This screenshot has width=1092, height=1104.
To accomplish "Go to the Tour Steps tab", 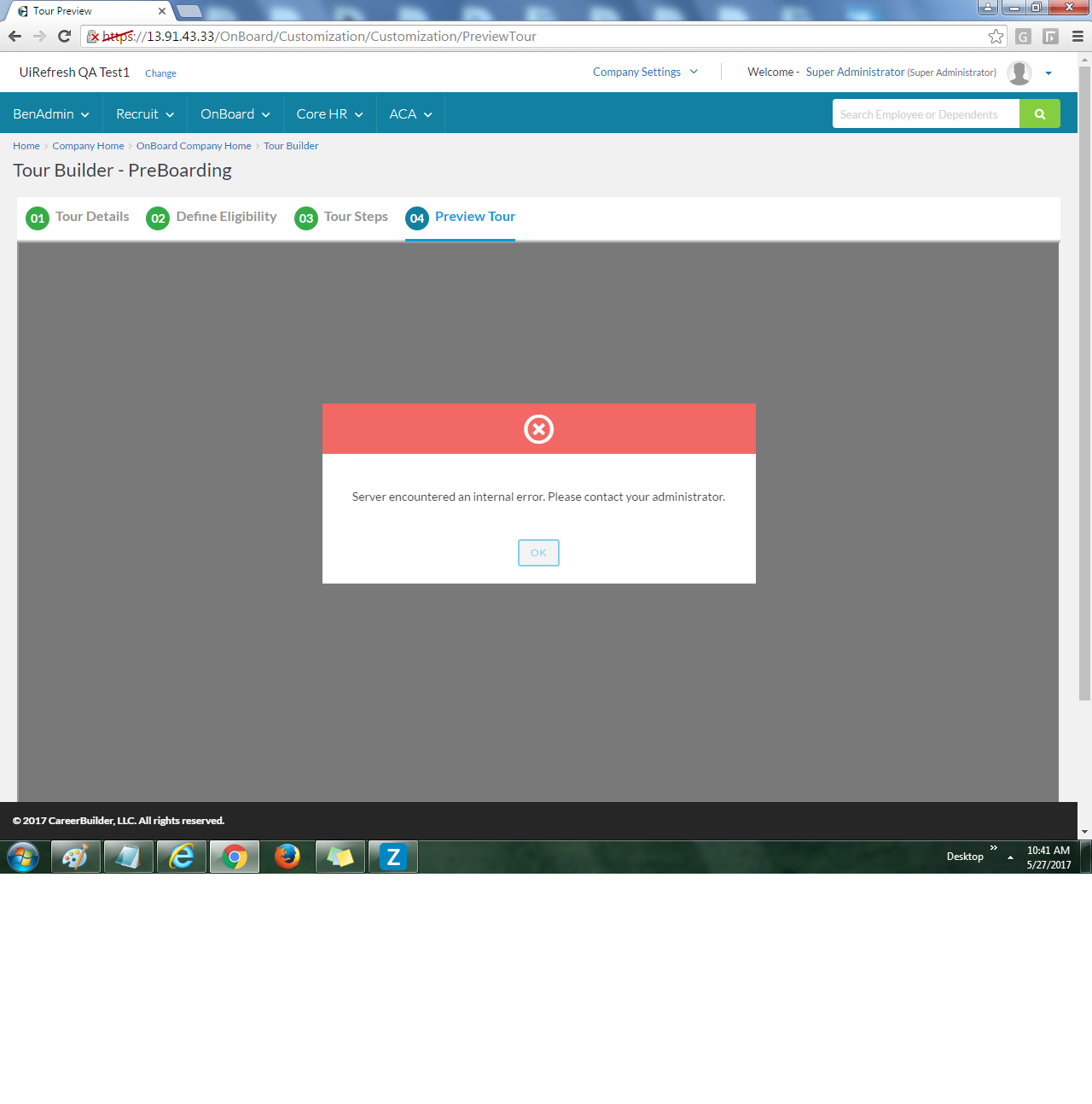I will (356, 217).
